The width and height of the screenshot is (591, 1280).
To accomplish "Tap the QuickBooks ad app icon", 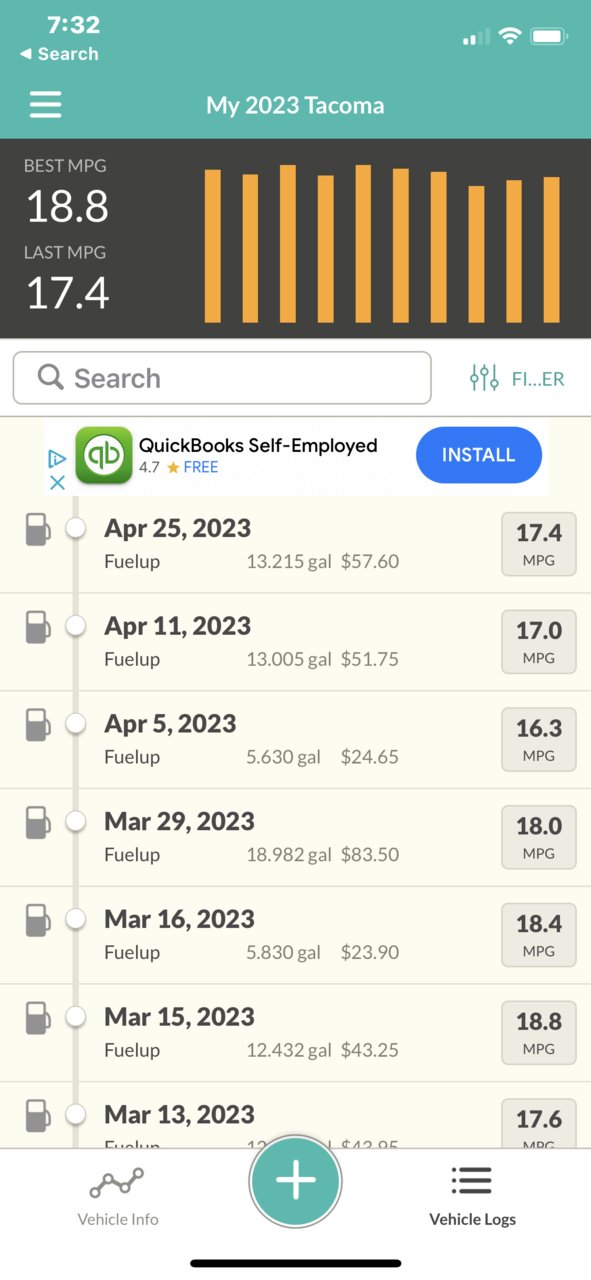I will coord(104,455).
